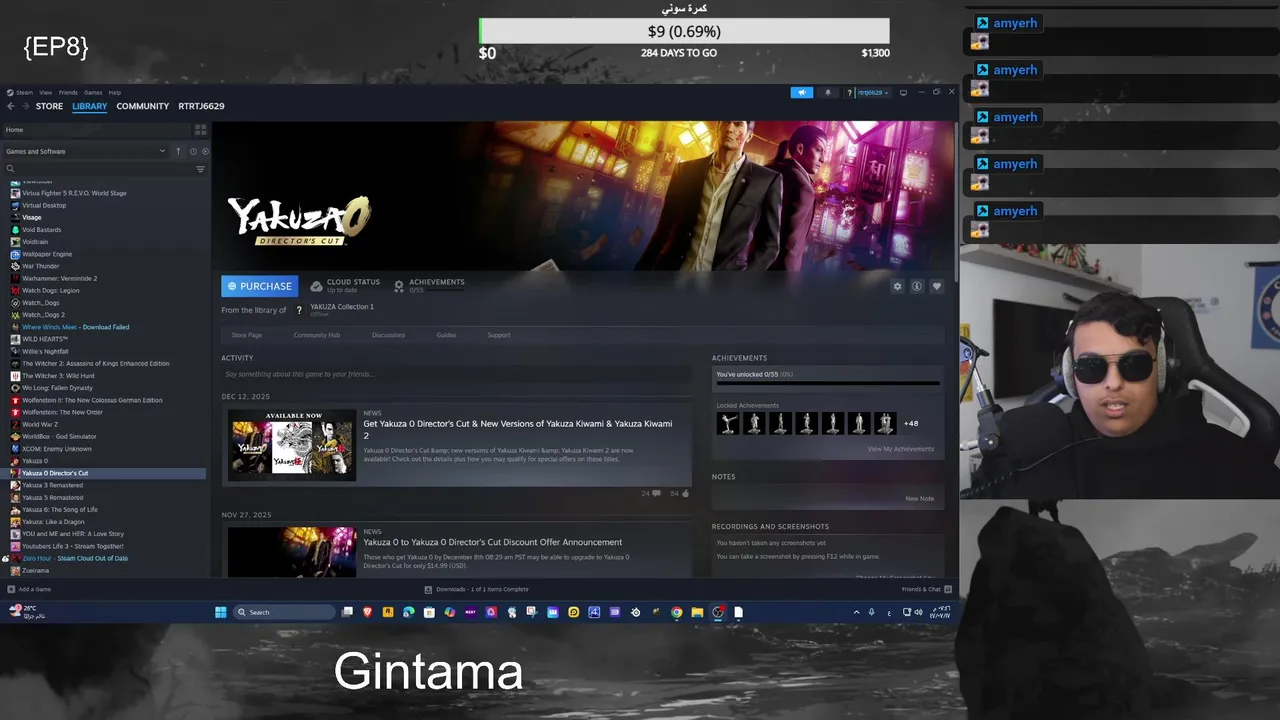Expand the Games and Software dropdown
1280x720 pixels.
coord(86,151)
